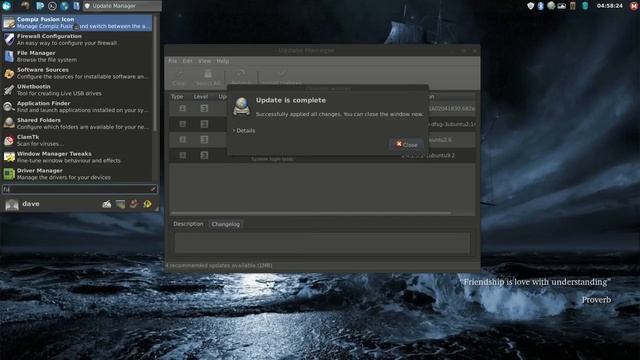640x360 pixels.
Task: Click the Install Updates toolbar button
Action: 282,78
